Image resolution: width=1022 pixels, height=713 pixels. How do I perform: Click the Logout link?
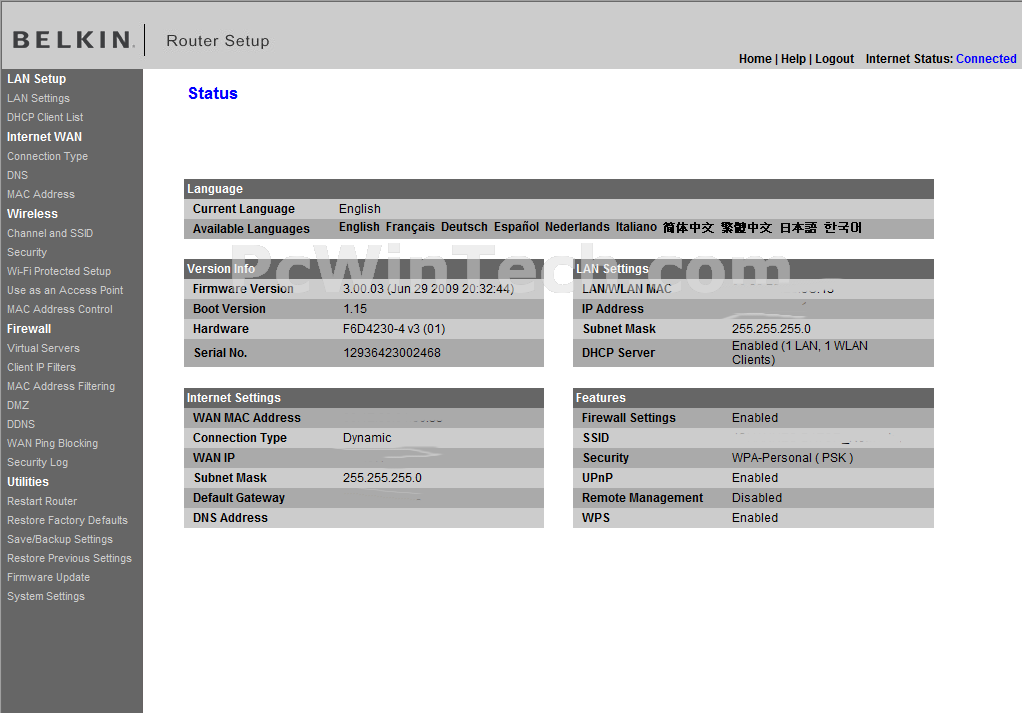tap(834, 59)
